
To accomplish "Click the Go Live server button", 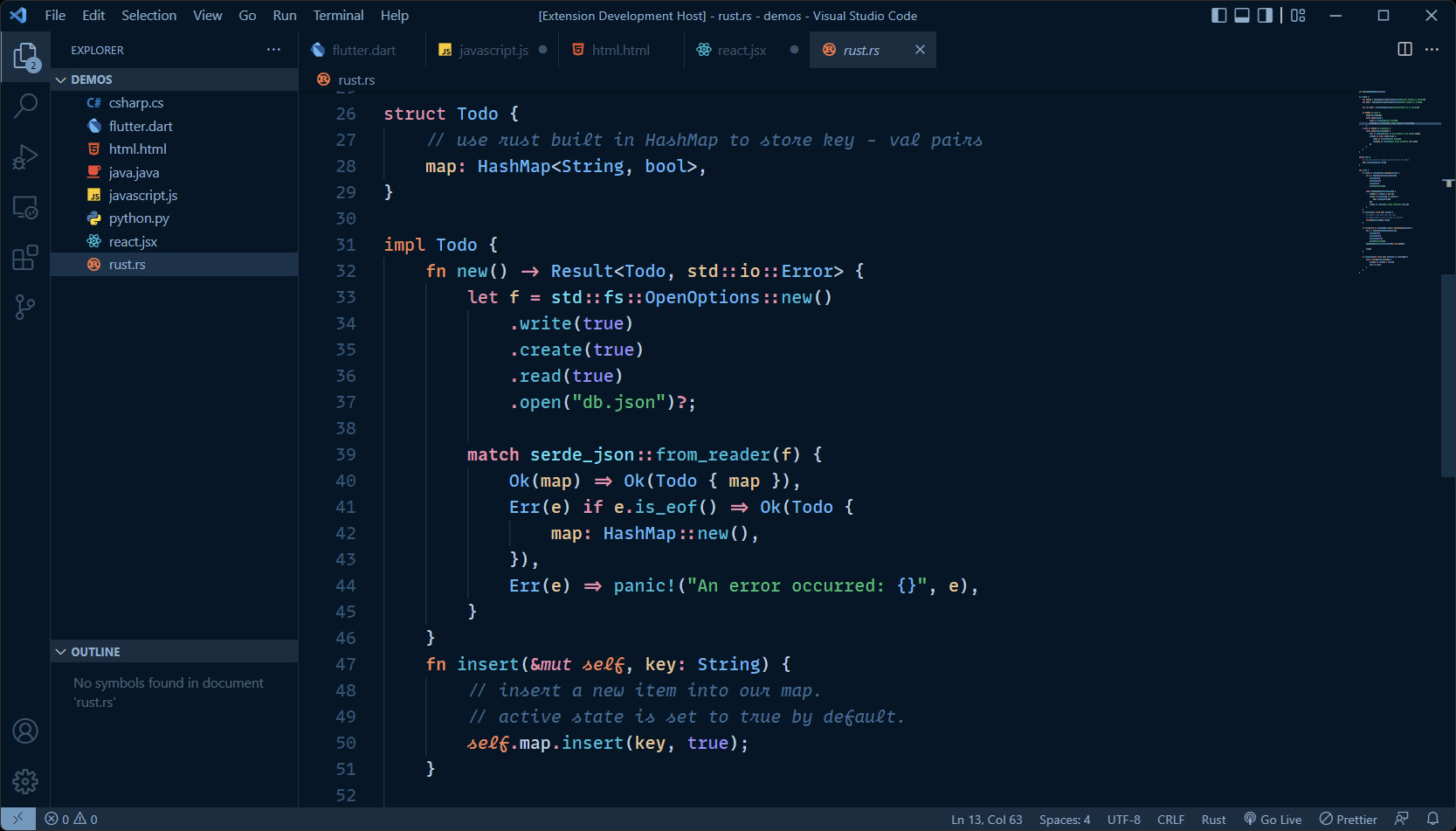I will 1273,819.
